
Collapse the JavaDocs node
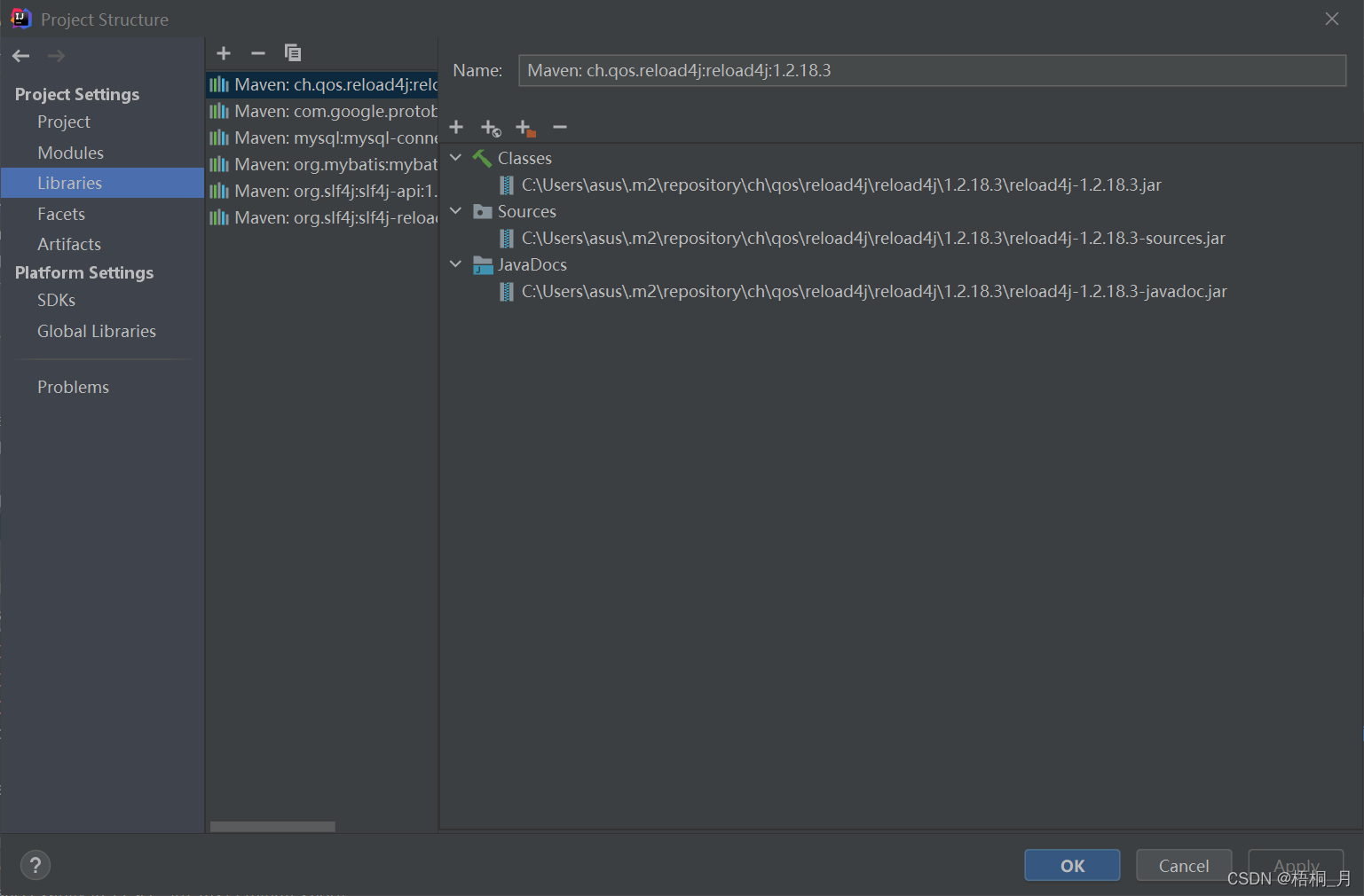point(456,264)
